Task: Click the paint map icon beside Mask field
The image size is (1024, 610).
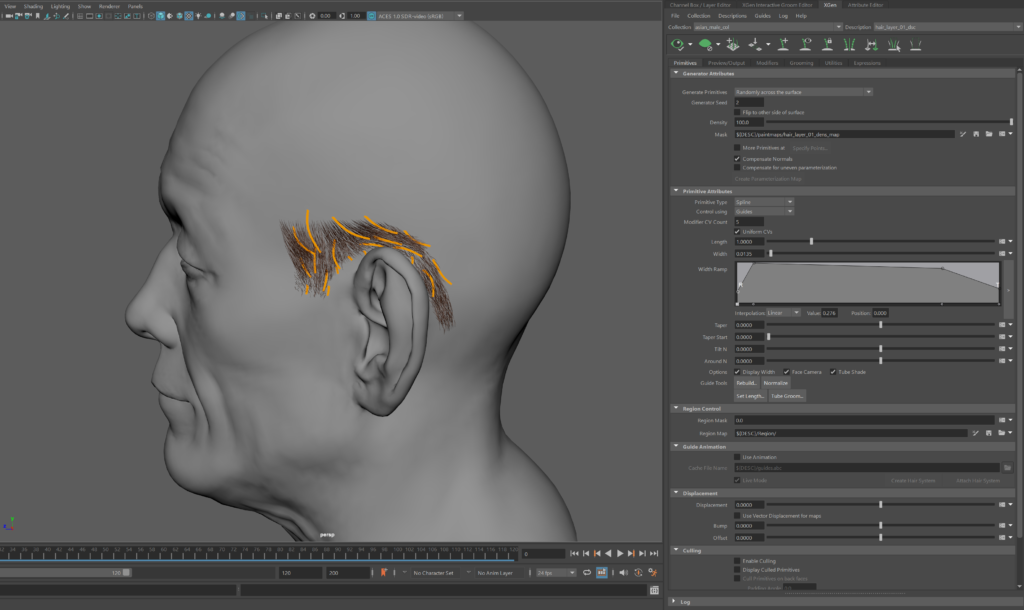Action: [962, 133]
